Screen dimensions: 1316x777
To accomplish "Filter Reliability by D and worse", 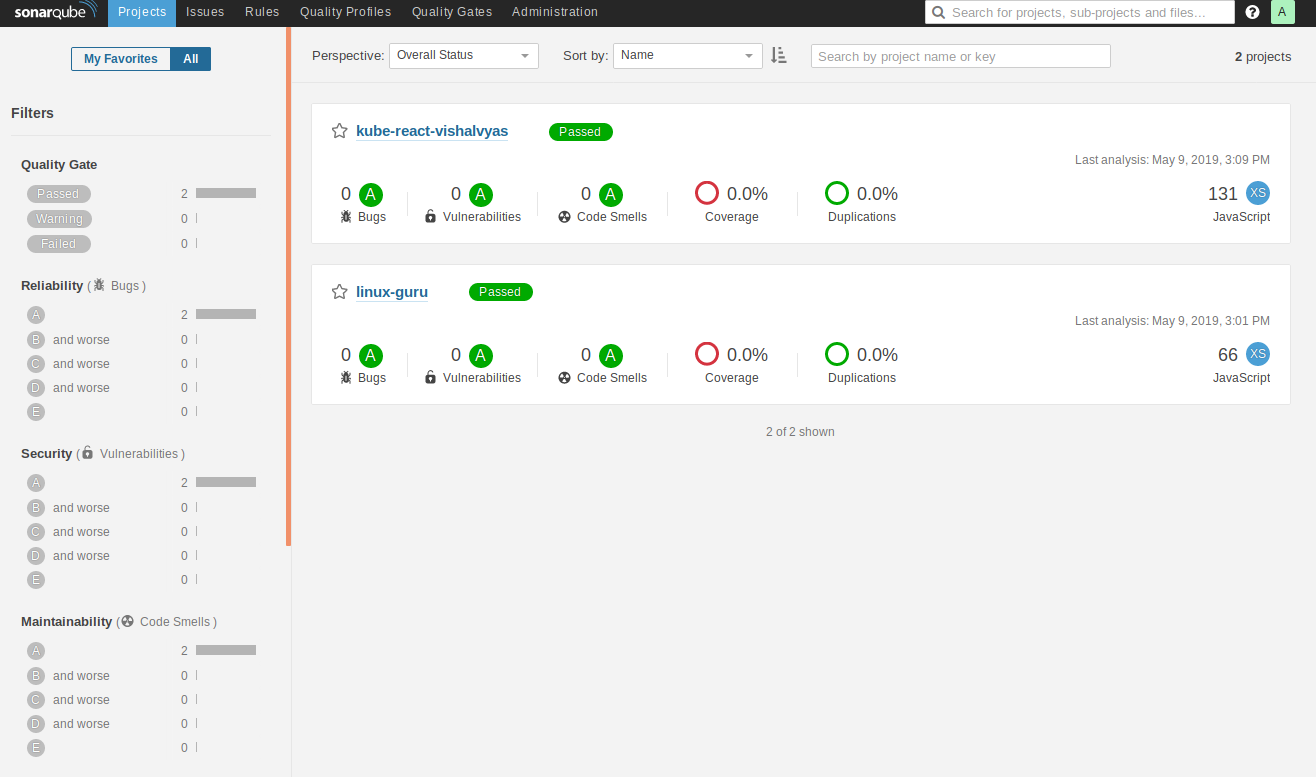I will [x=68, y=388].
